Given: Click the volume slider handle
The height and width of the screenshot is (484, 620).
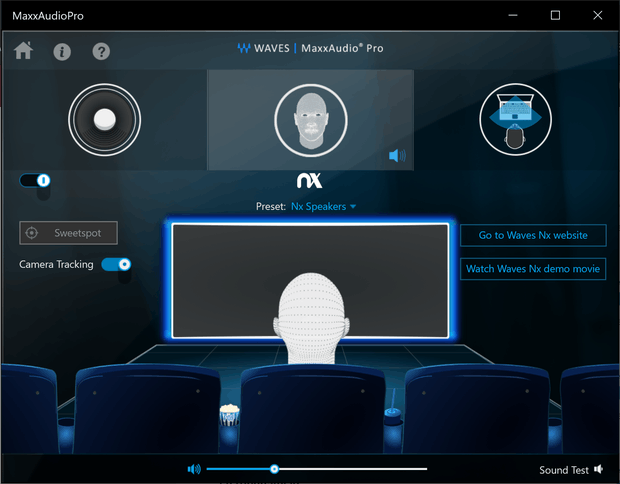Looking at the screenshot, I should [x=274, y=469].
